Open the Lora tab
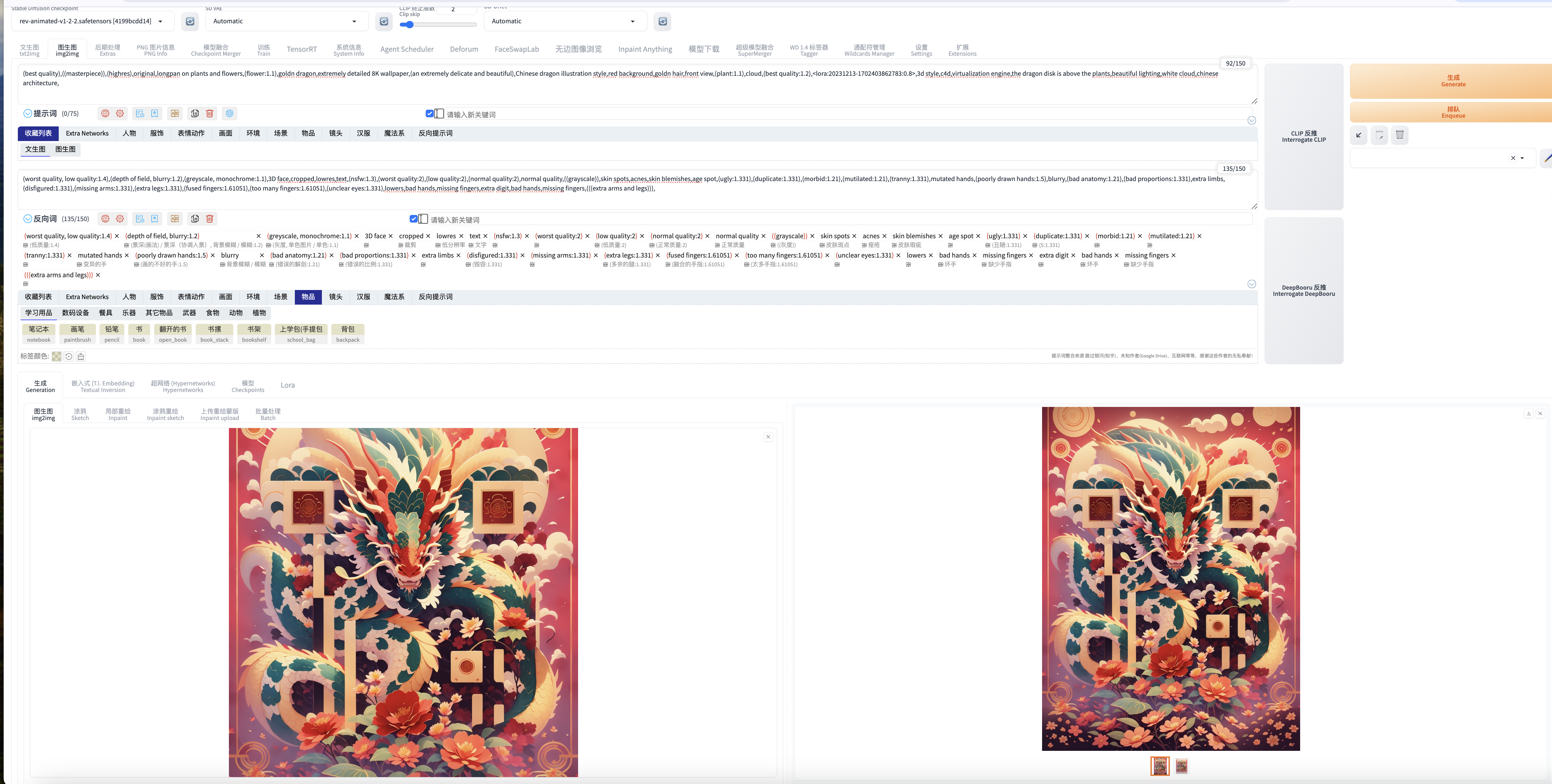The height and width of the screenshot is (784, 1552). click(288, 385)
